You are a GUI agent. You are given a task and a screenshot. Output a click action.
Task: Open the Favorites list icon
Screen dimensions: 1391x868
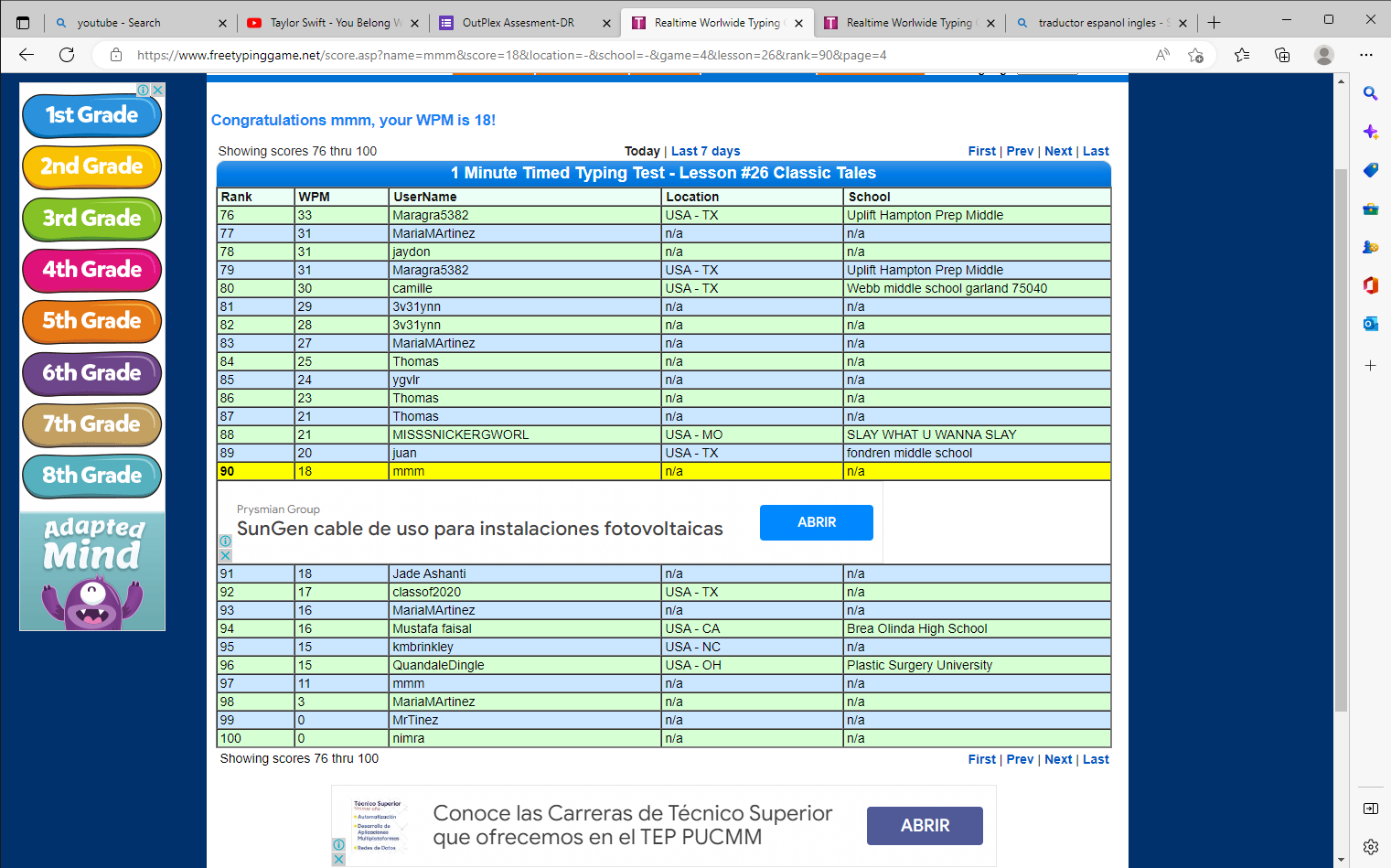[x=1242, y=55]
